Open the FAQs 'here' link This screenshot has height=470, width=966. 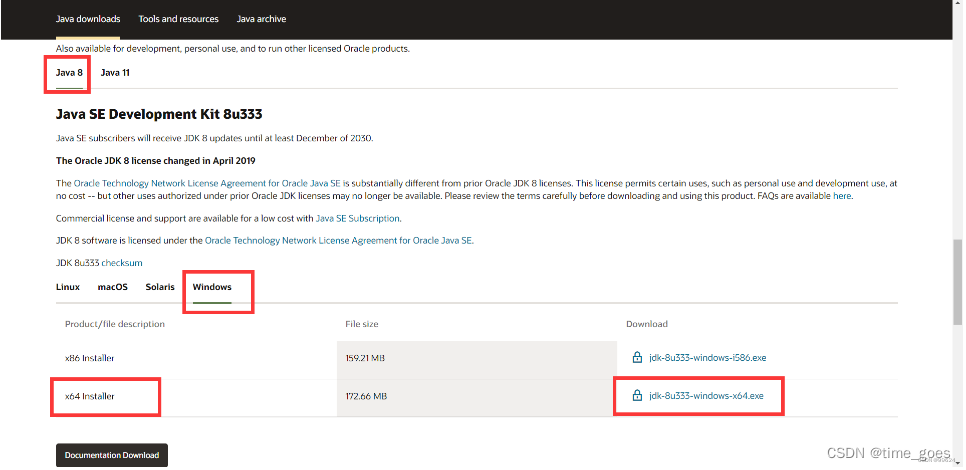(x=842, y=196)
